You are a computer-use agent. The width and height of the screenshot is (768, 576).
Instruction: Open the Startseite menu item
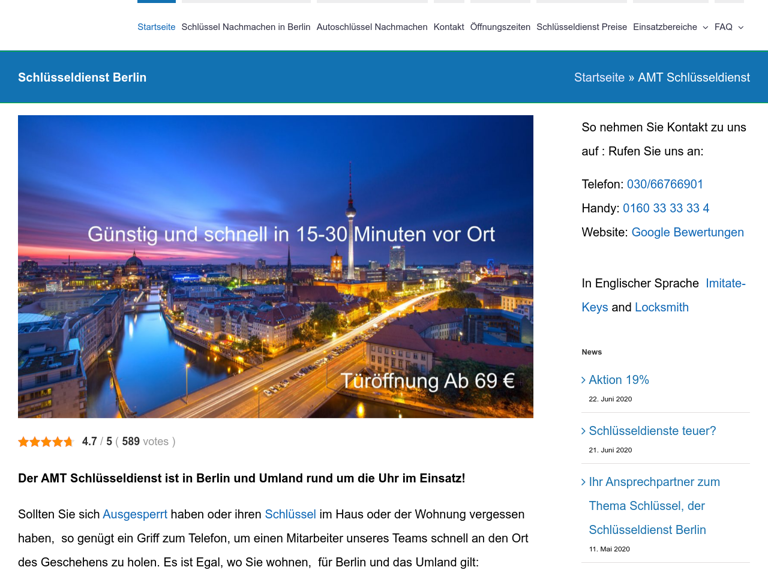(x=156, y=27)
